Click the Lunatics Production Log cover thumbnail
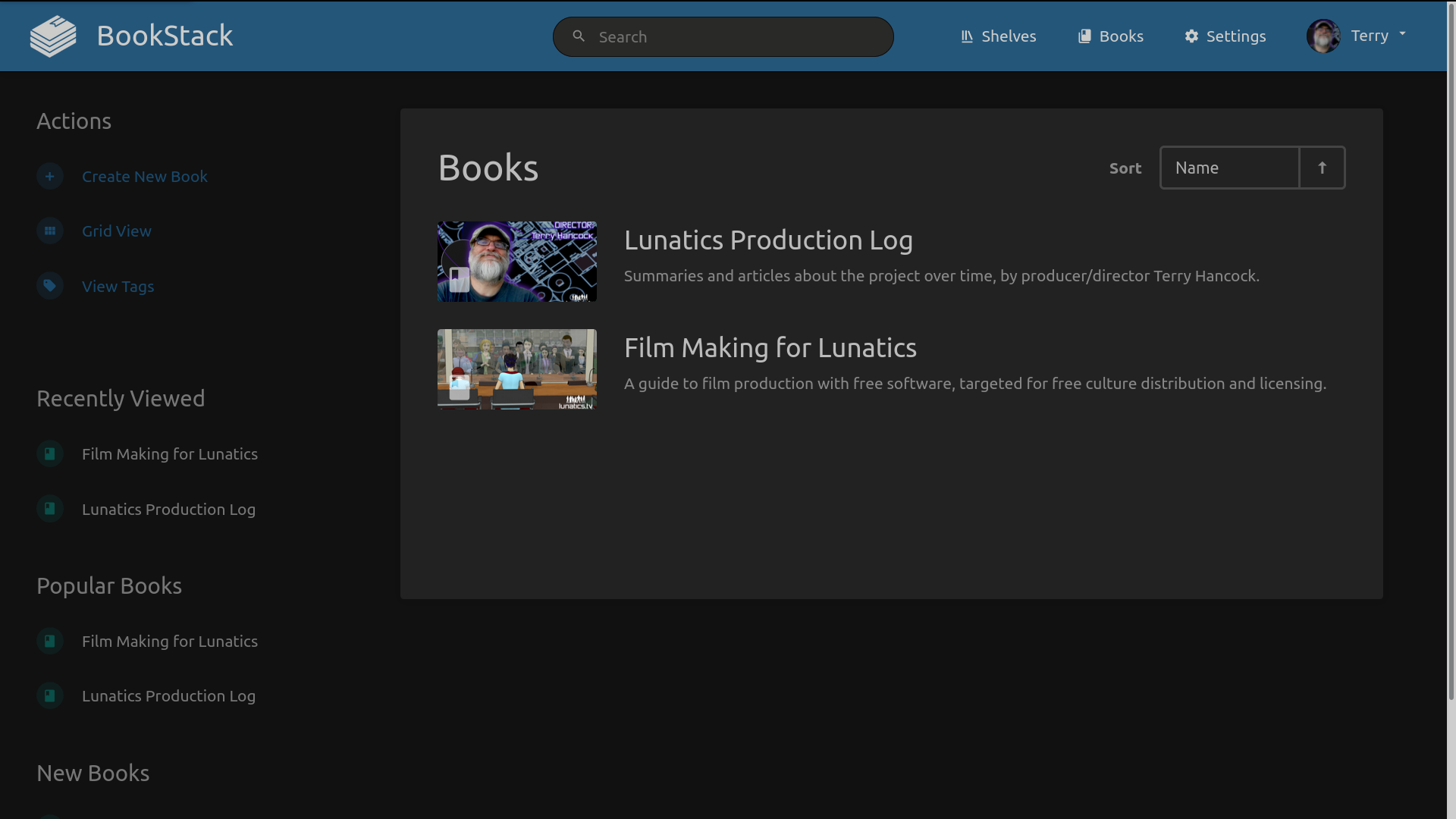 pyautogui.click(x=517, y=262)
